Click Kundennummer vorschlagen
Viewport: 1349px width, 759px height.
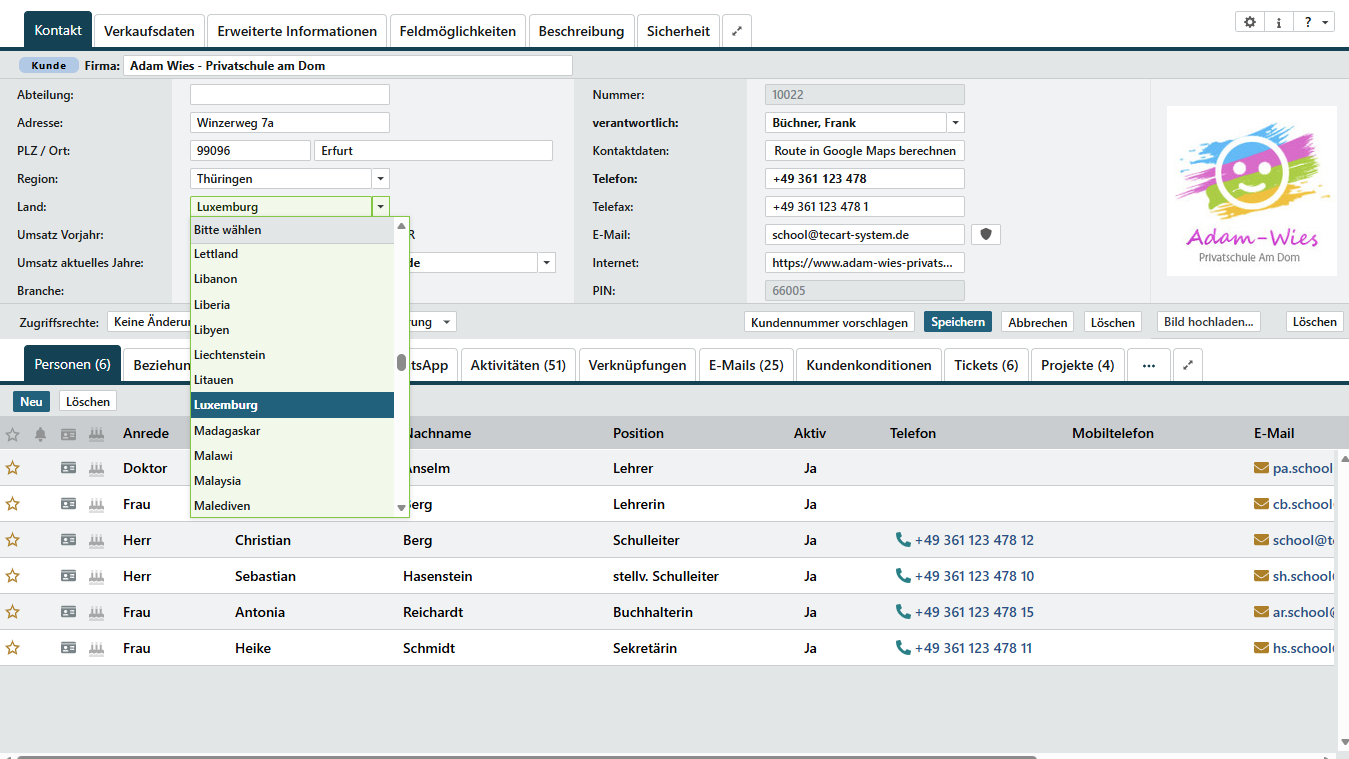click(x=830, y=322)
